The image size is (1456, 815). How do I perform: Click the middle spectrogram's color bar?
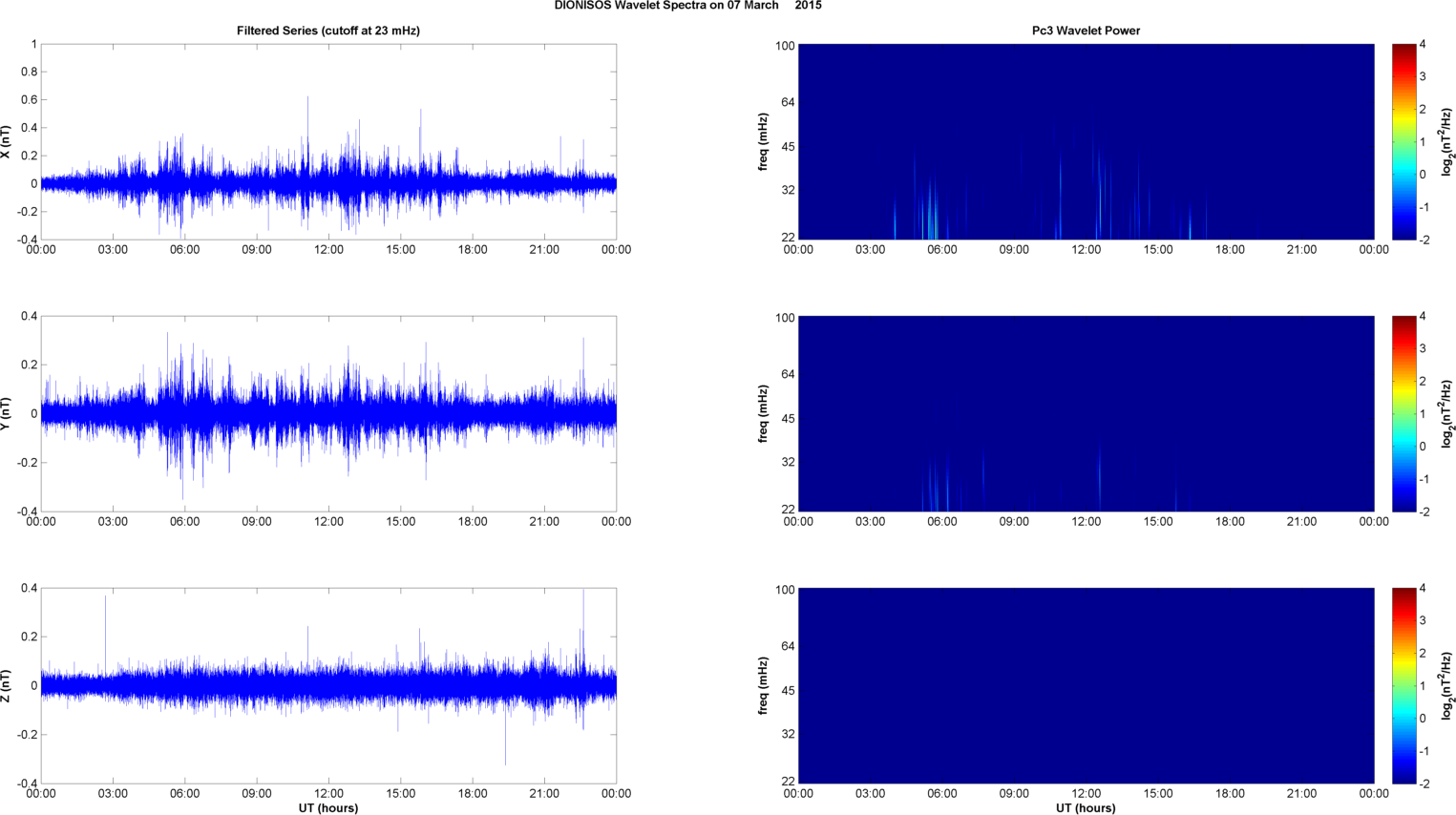(1403, 414)
